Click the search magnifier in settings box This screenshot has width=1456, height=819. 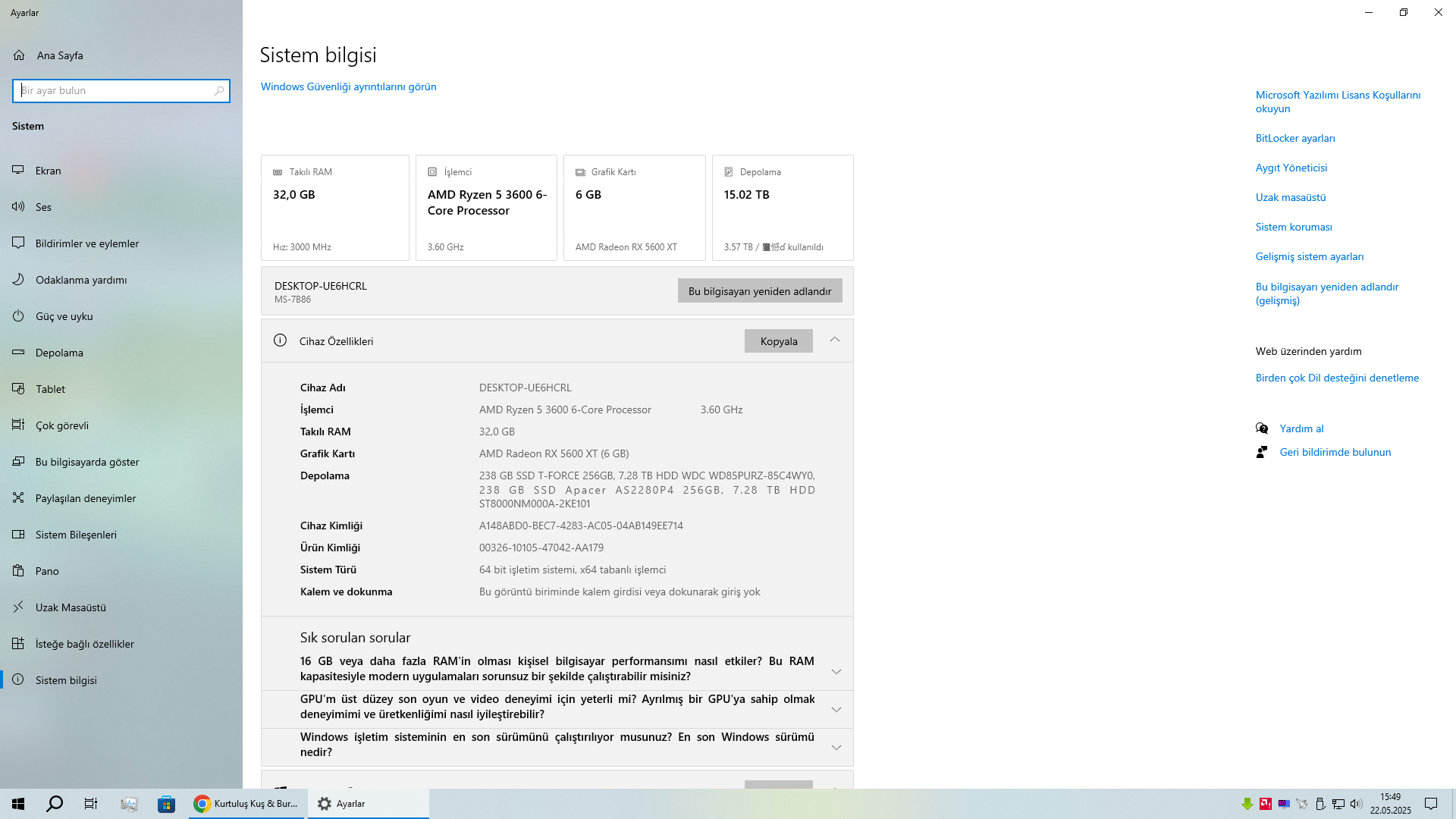pyautogui.click(x=219, y=91)
